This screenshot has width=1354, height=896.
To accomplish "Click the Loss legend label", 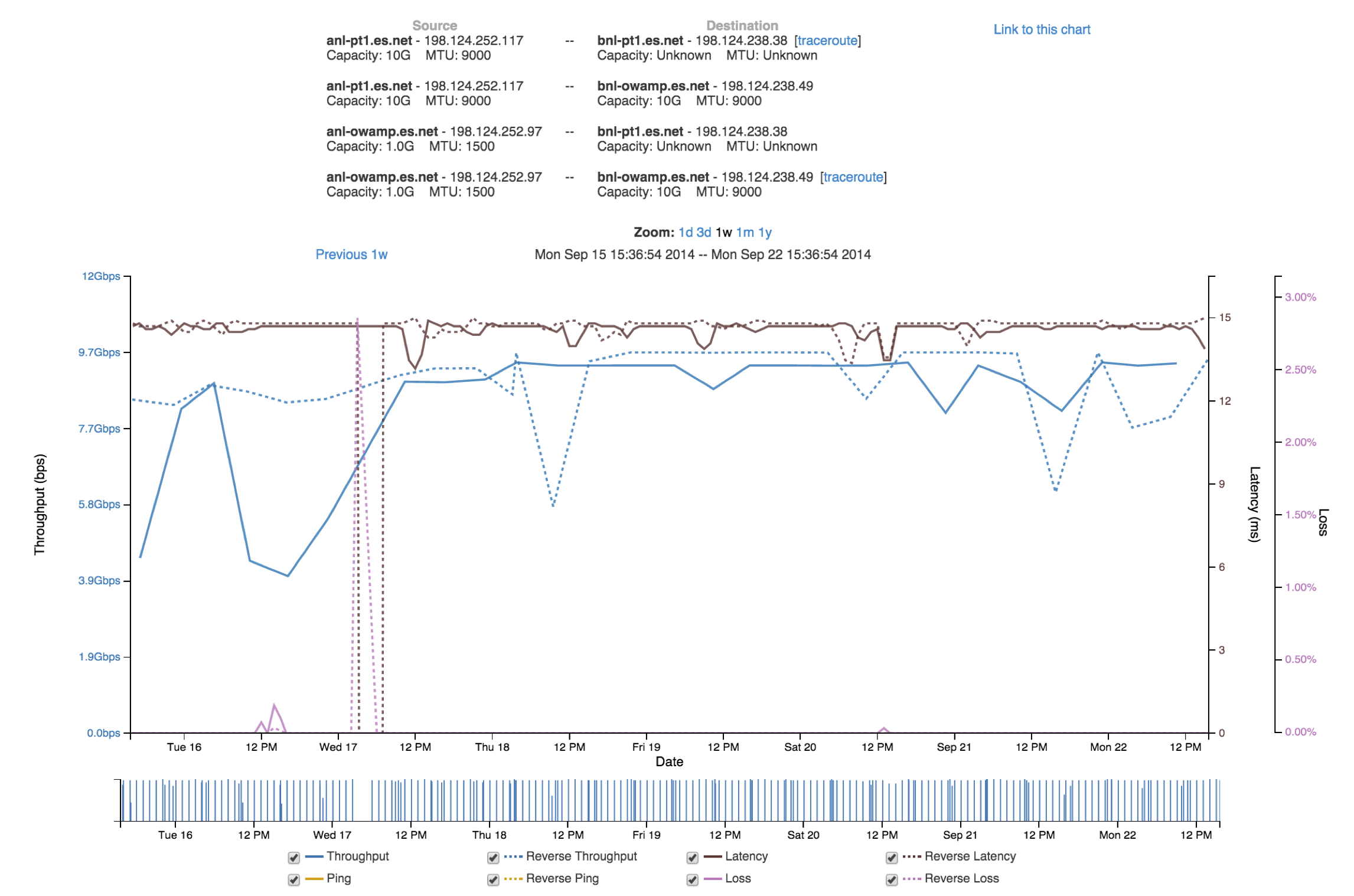I will [738, 878].
